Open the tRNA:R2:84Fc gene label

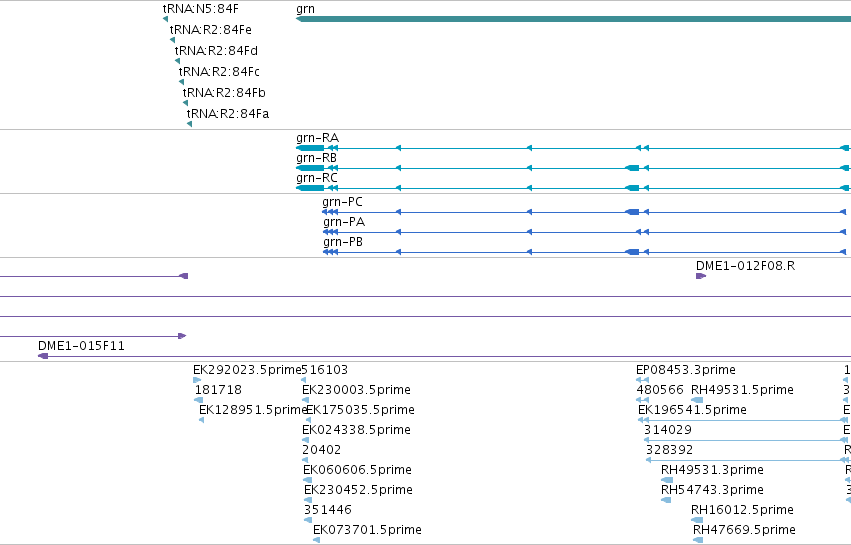point(219,72)
